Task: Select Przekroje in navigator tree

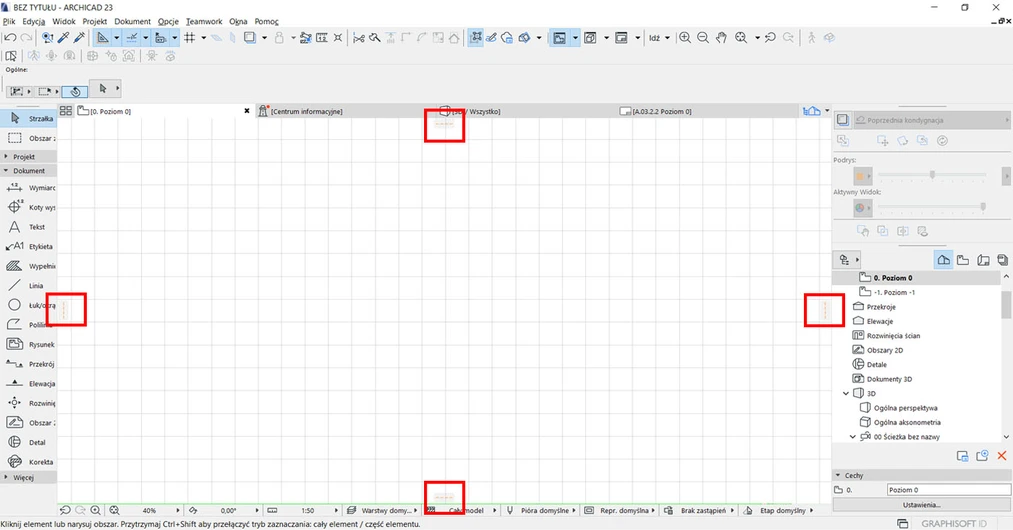Action: tap(881, 307)
